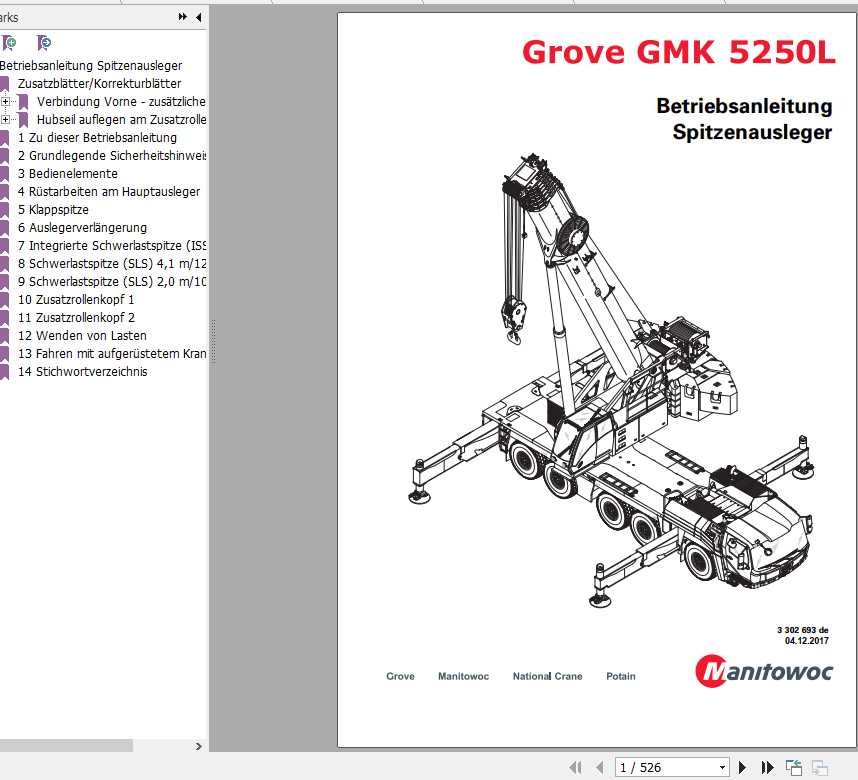Open bookmark 13 Fahren mit aufgerüstetem Kran
The width and height of the screenshot is (858, 780).
[x=112, y=354]
